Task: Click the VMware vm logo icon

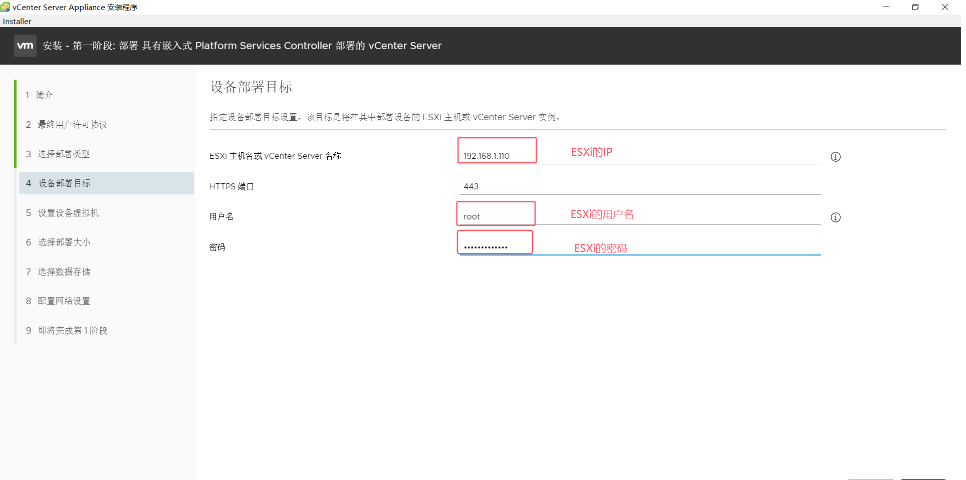Action: (25, 46)
